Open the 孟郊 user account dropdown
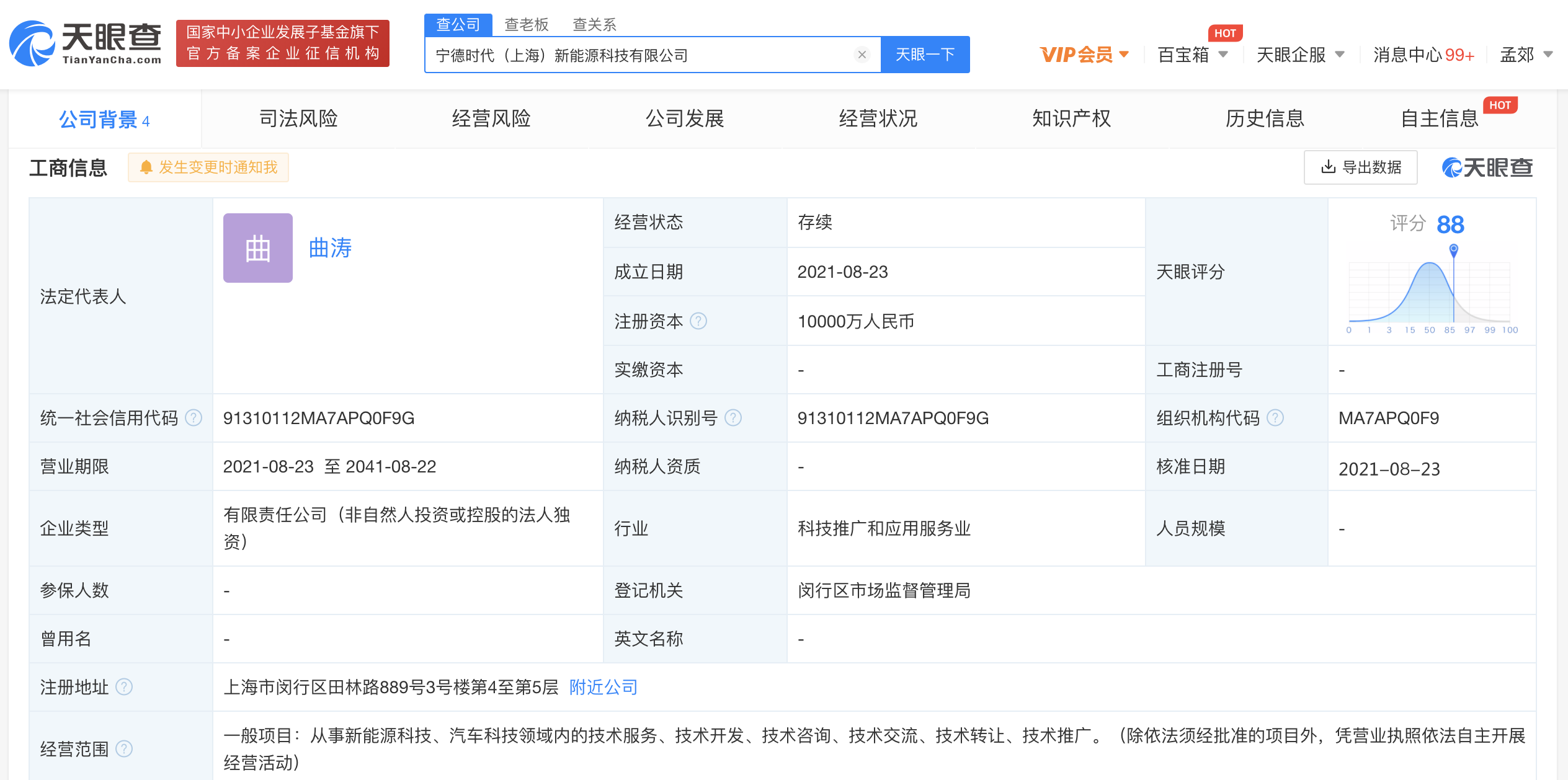1568x780 pixels. click(1526, 55)
